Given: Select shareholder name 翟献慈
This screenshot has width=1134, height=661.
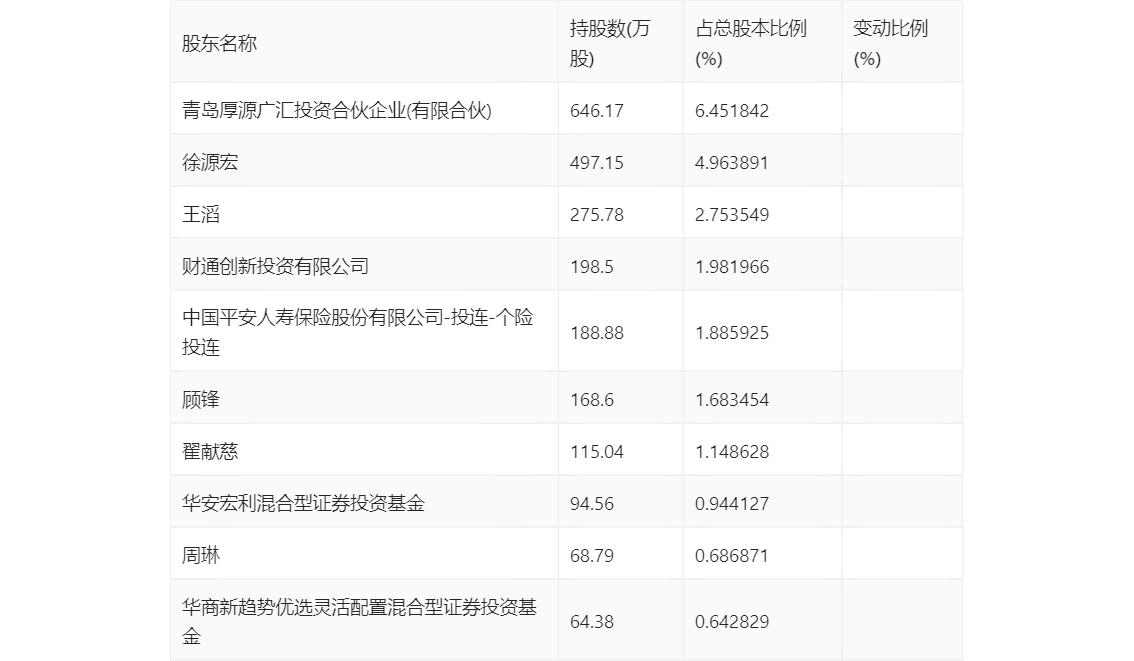Looking at the screenshot, I should click(x=210, y=452).
